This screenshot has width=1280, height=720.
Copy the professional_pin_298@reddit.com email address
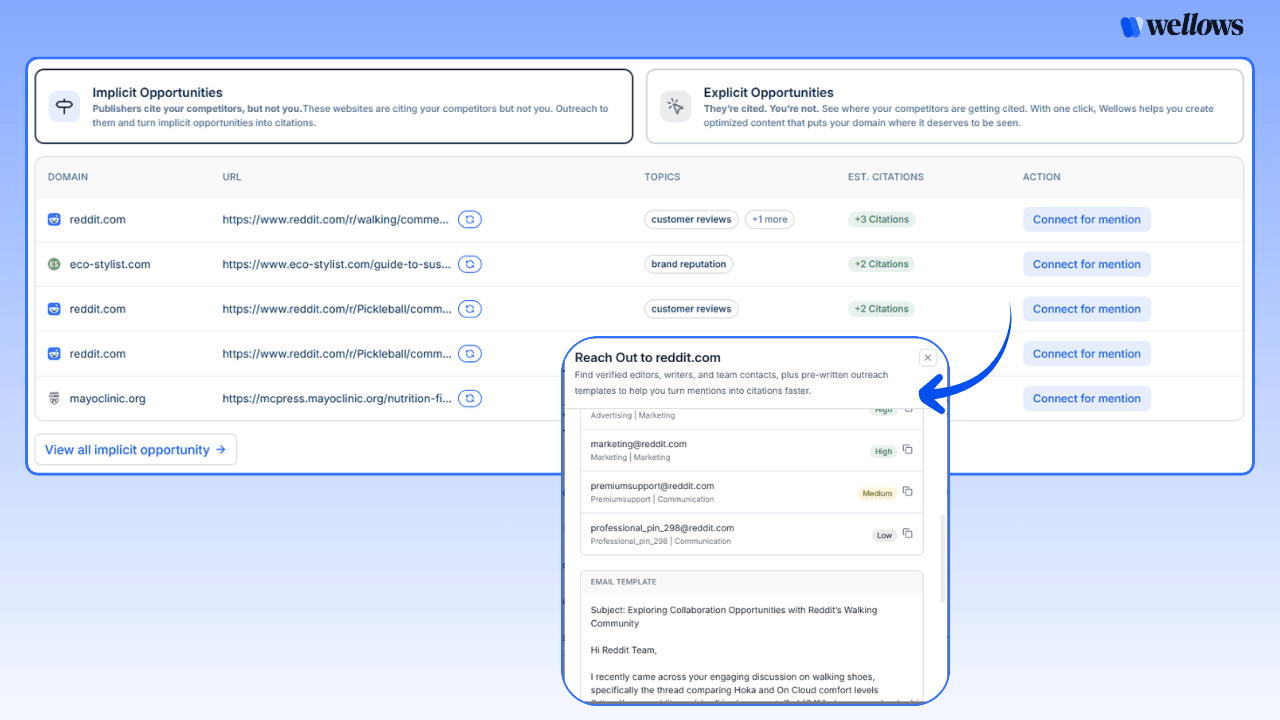pyautogui.click(x=908, y=533)
